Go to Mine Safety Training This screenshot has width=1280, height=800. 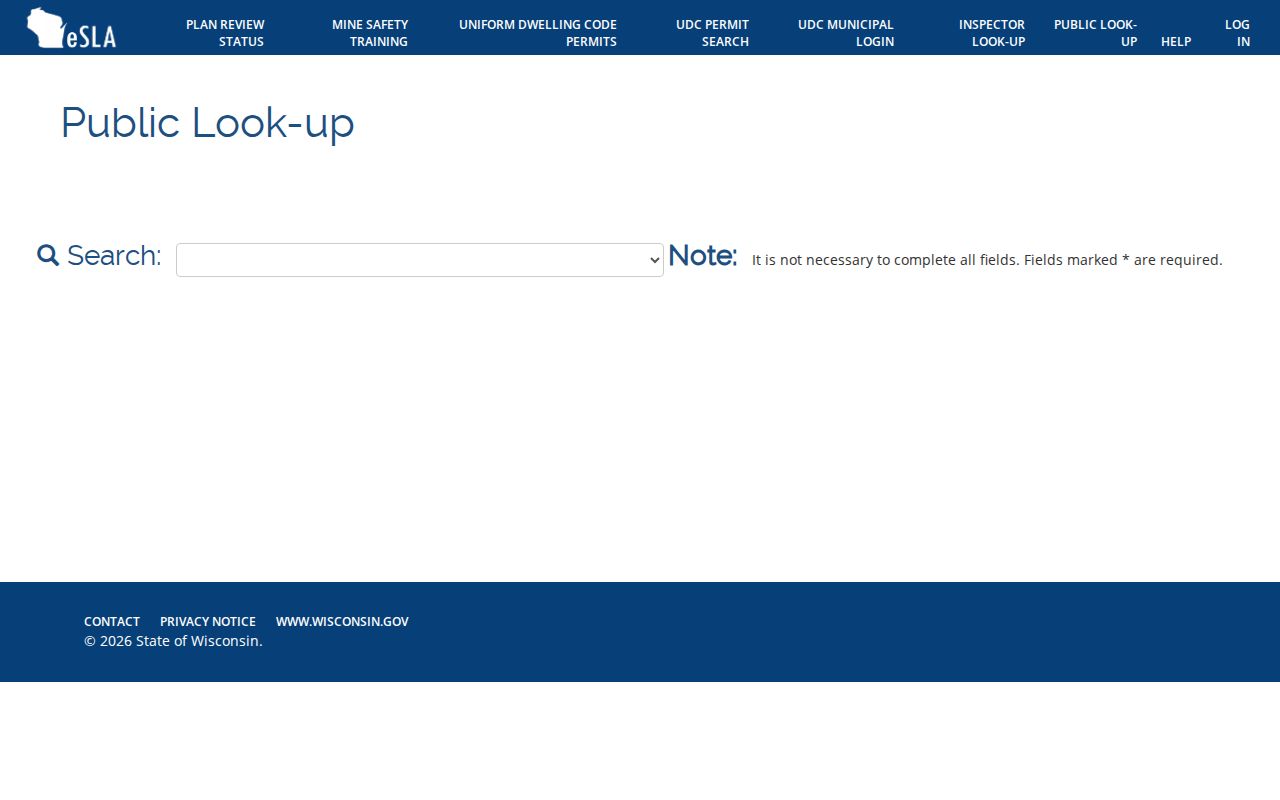point(370,33)
